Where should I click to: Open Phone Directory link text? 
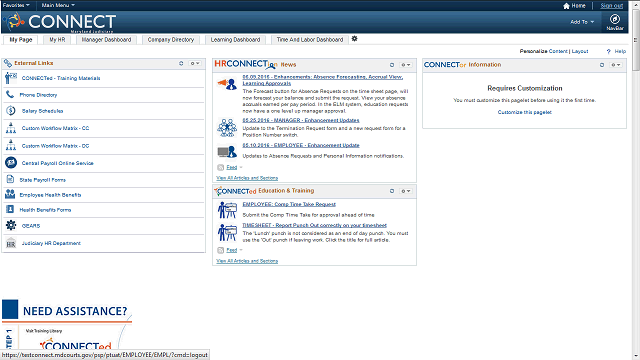tap(38, 95)
